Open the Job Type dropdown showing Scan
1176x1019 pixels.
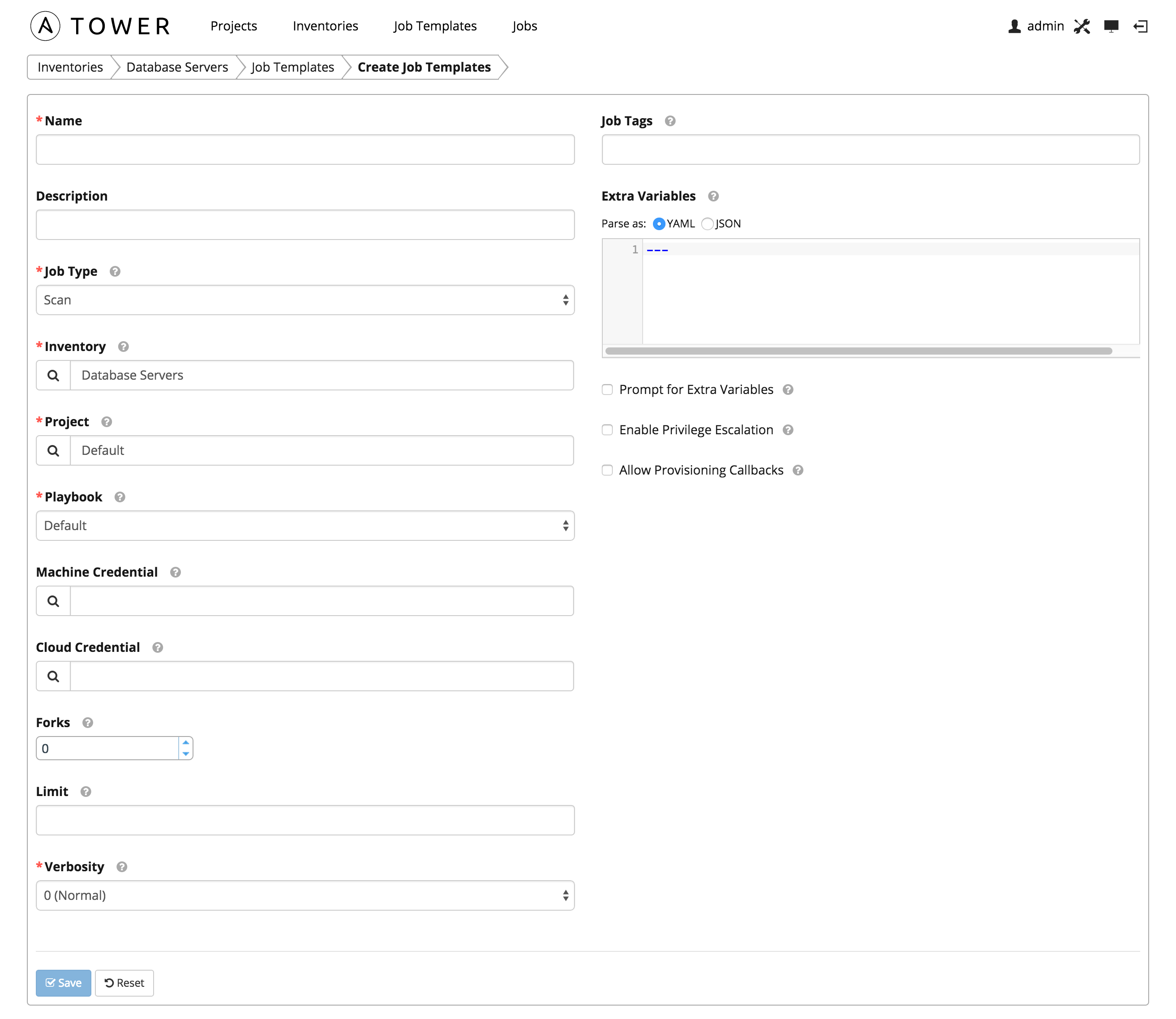pos(305,300)
